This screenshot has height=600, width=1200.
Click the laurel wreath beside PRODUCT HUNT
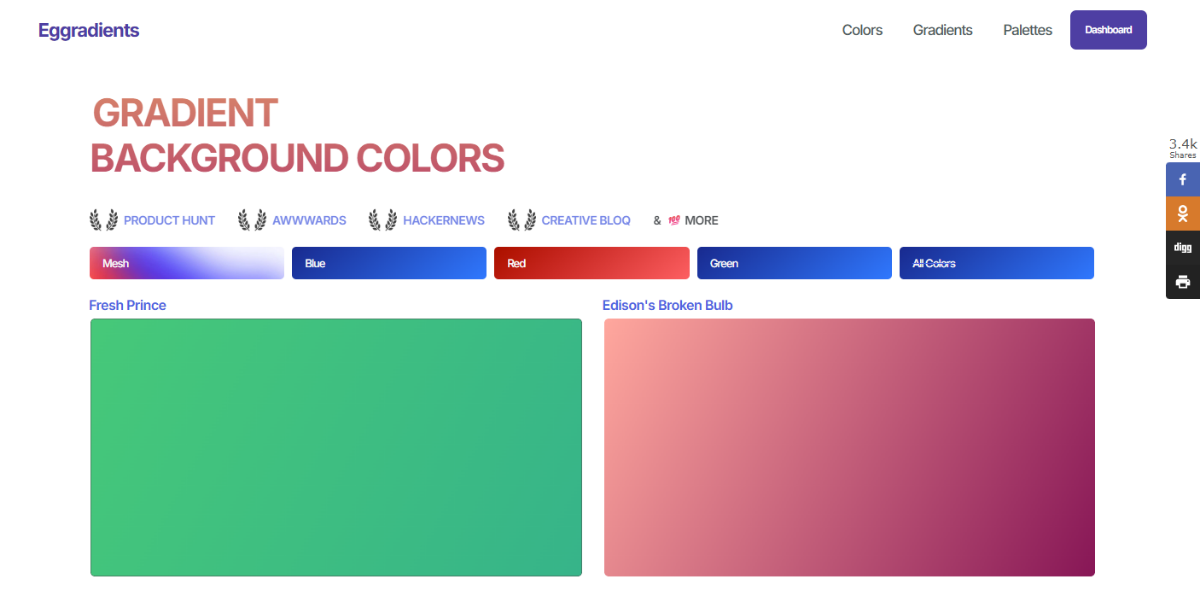[103, 219]
